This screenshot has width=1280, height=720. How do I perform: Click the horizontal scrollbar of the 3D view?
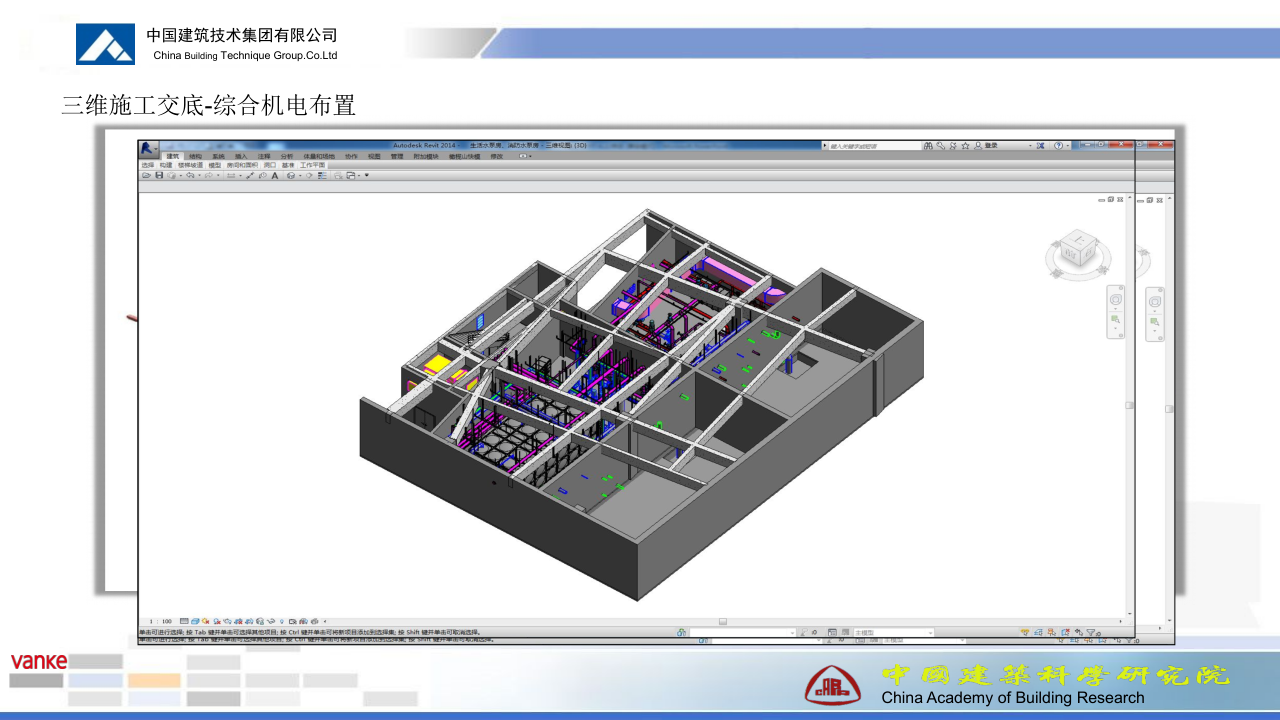click(x=723, y=621)
